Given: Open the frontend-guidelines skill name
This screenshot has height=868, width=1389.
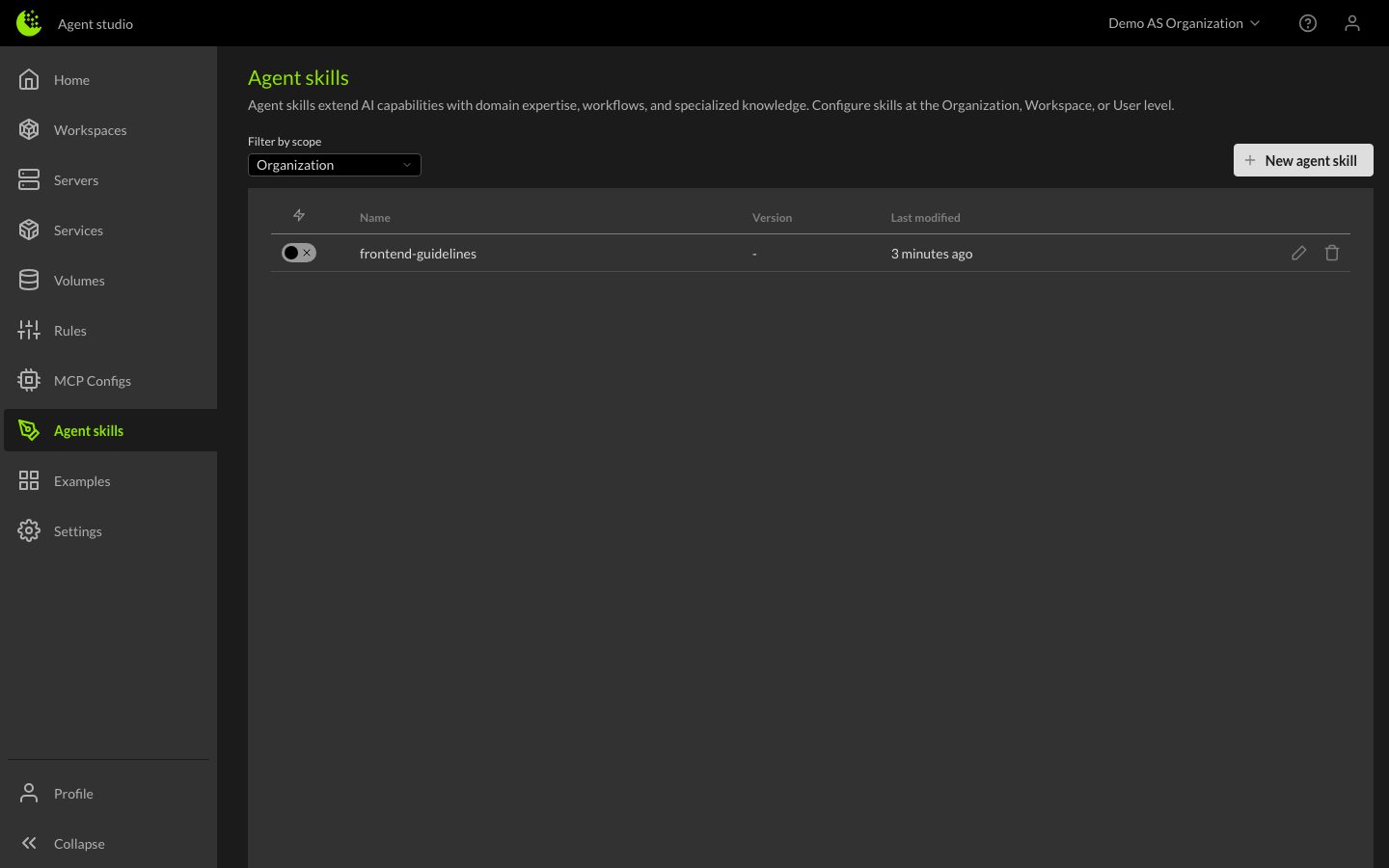Looking at the screenshot, I should [x=418, y=254].
